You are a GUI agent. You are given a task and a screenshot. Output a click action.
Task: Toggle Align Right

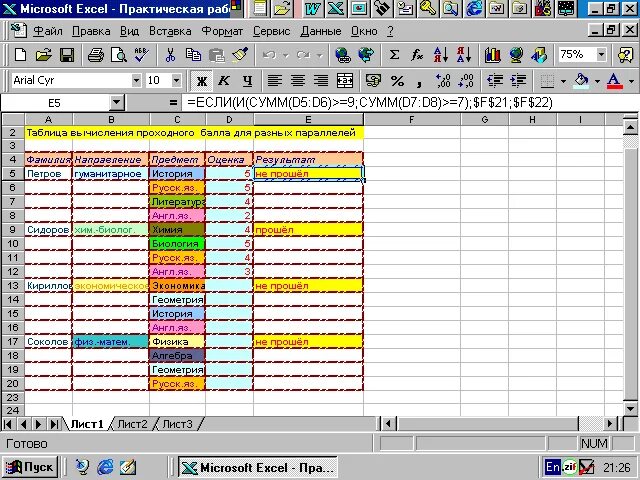[321, 80]
